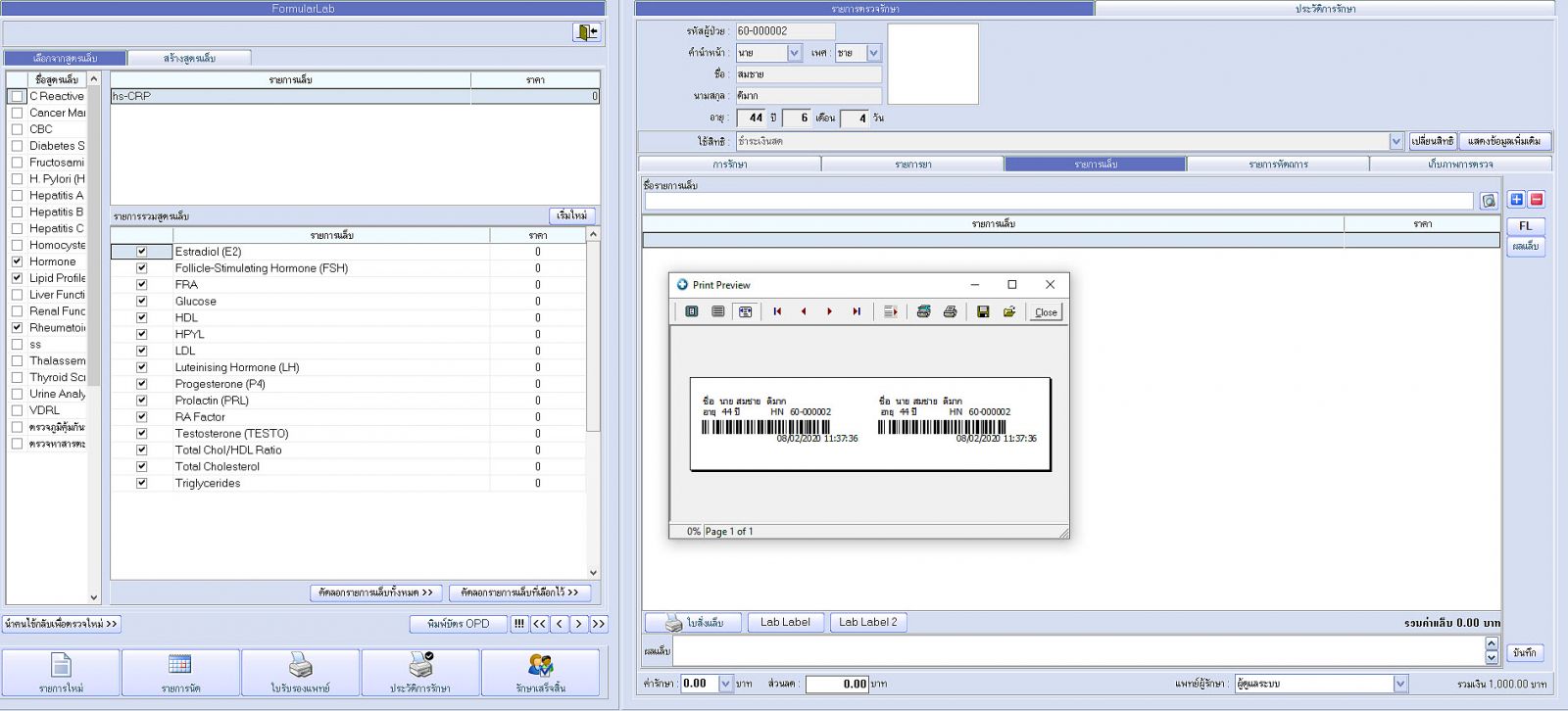This screenshot has height=711, width=1568.
Task: Click the down arrow of ผลแล็บ text box
Action: tap(1492, 658)
